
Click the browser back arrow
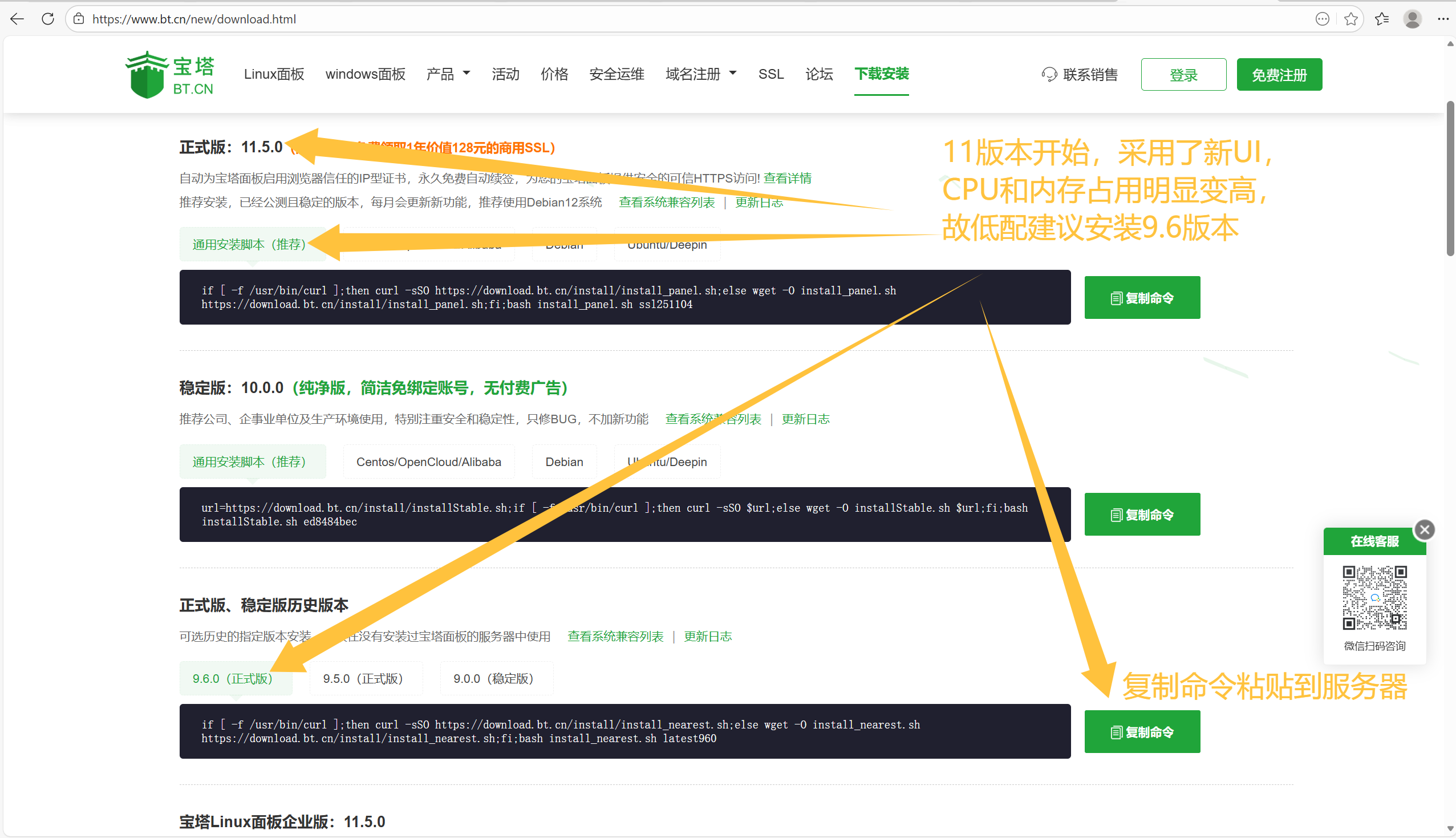[17, 19]
